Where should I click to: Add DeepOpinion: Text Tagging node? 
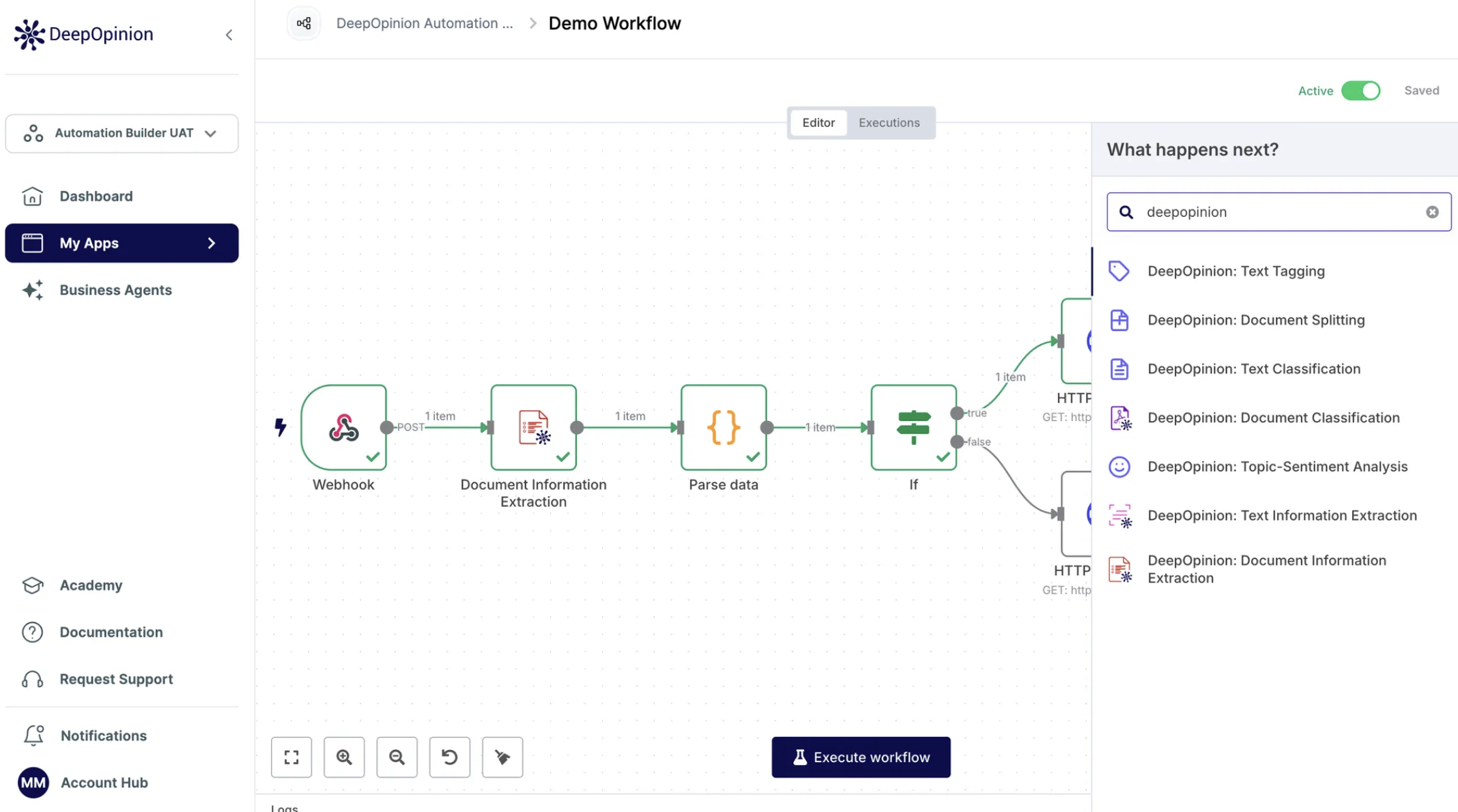point(1274,271)
